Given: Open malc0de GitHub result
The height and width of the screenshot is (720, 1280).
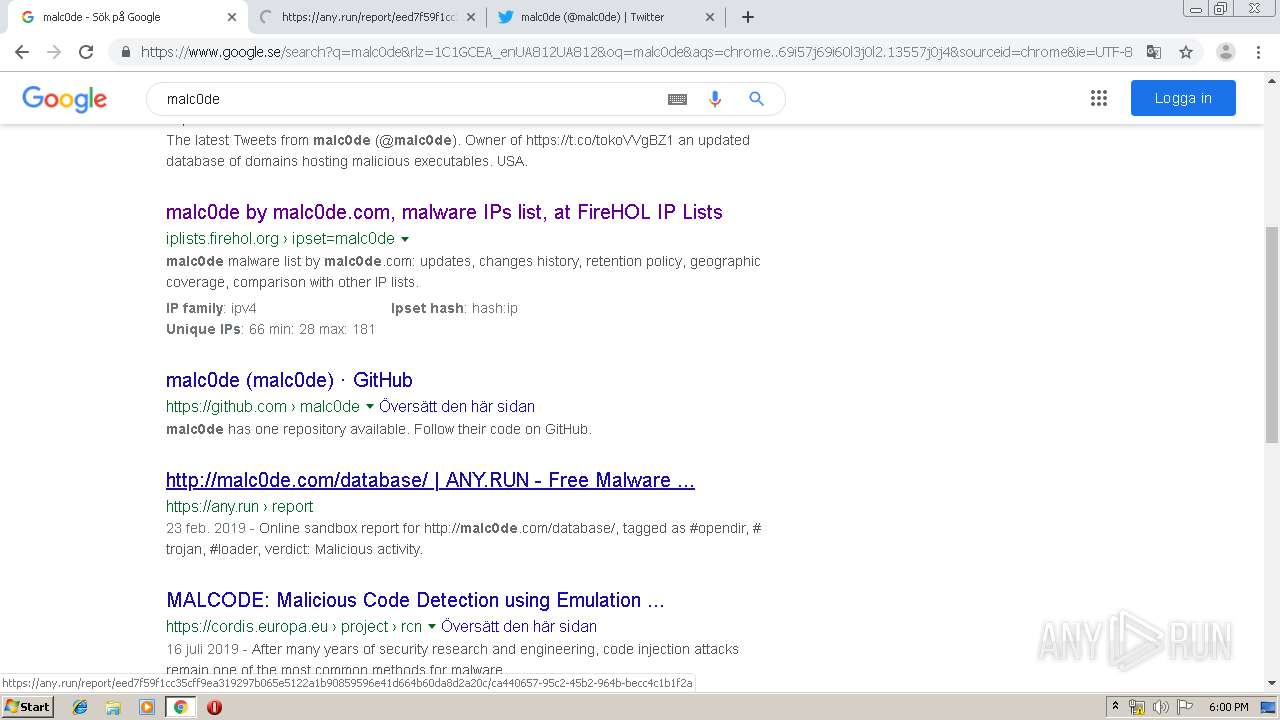Looking at the screenshot, I should [289, 380].
